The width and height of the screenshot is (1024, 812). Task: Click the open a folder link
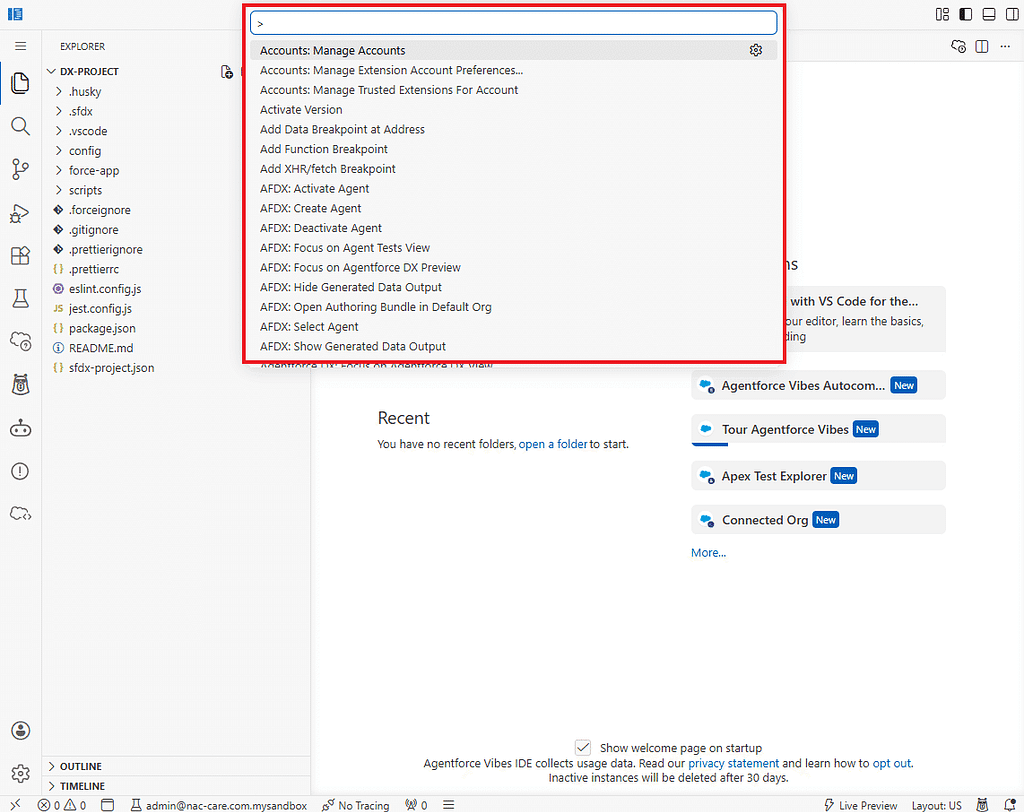[552, 444]
